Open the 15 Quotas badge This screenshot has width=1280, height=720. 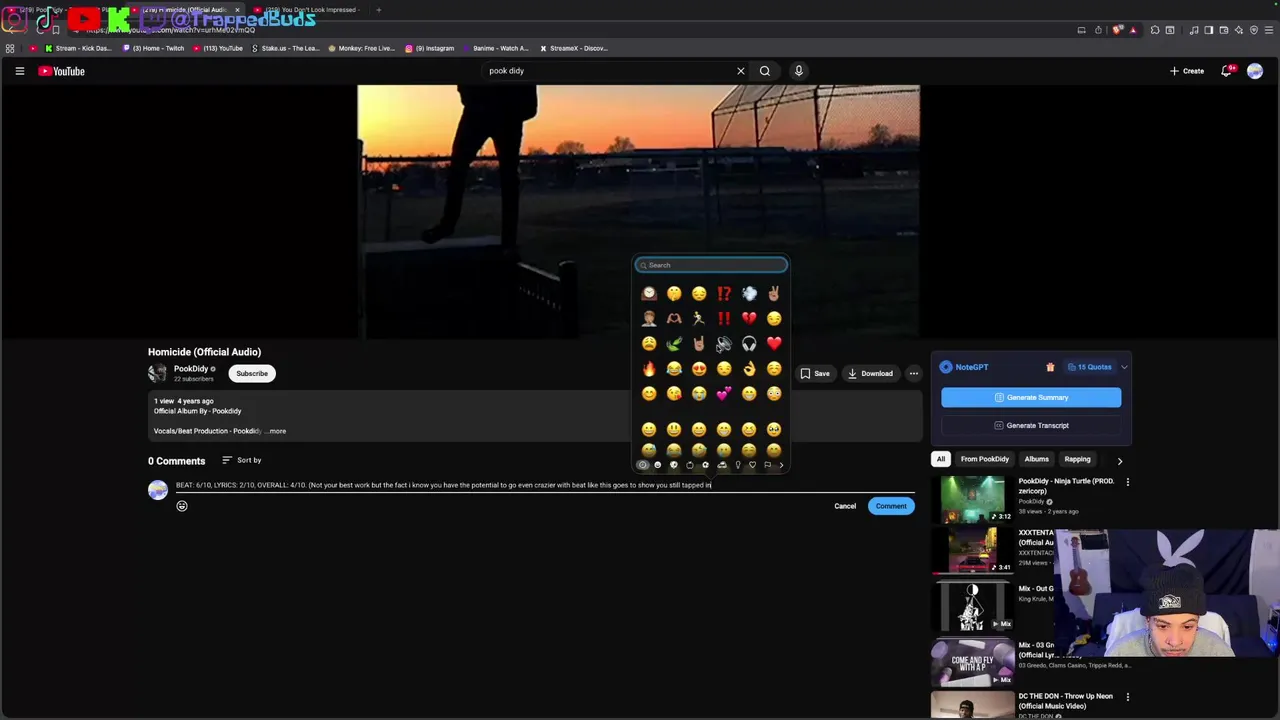(1089, 367)
